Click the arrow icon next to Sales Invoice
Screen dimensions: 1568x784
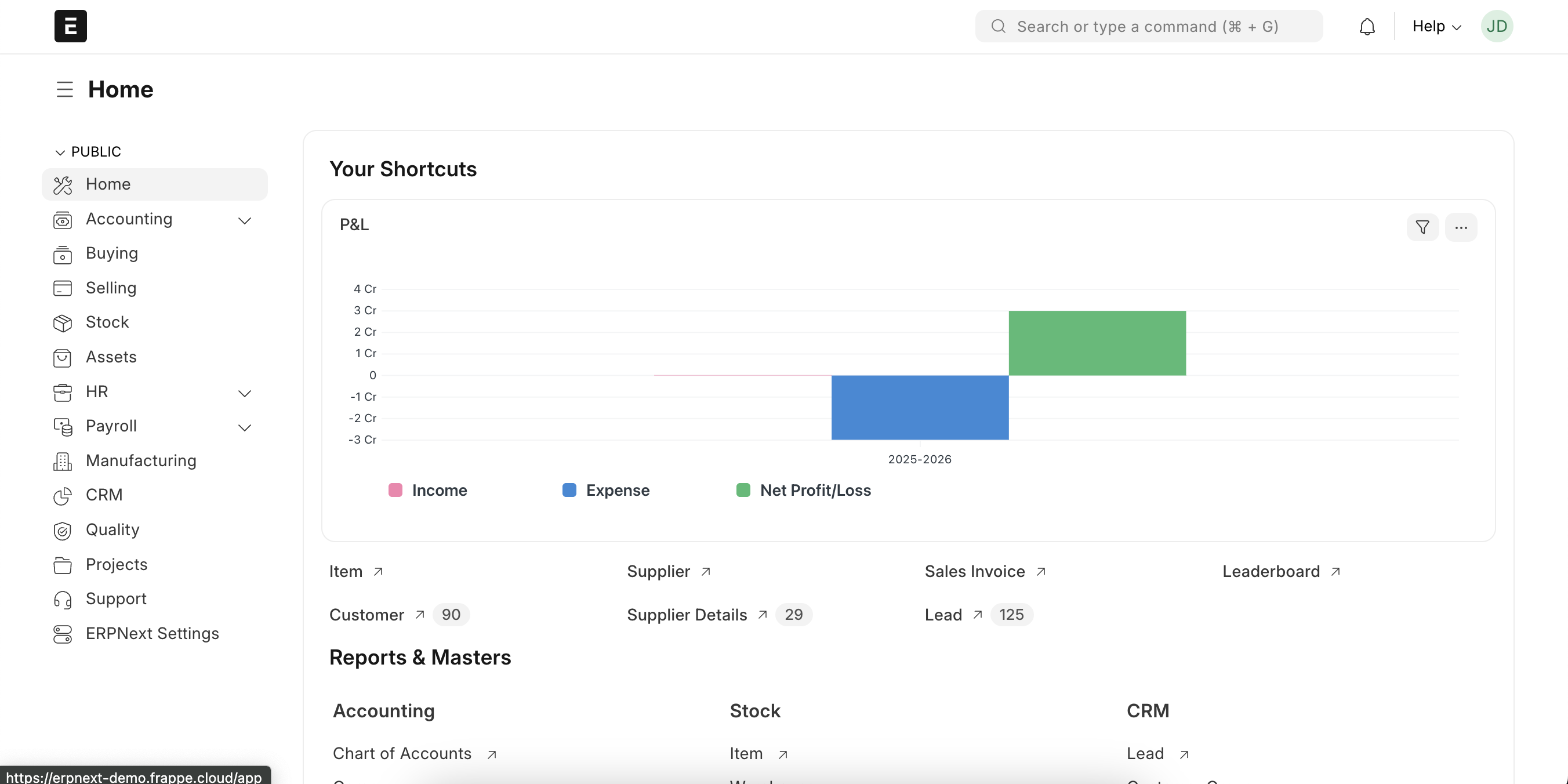(x=1041, y=572)
